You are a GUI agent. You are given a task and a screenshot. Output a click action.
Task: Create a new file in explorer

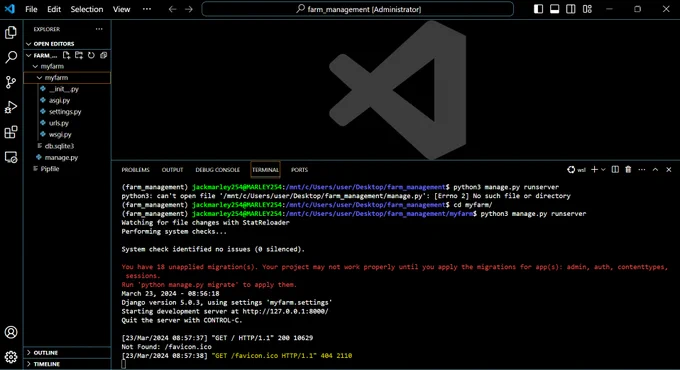pos(66,55)
